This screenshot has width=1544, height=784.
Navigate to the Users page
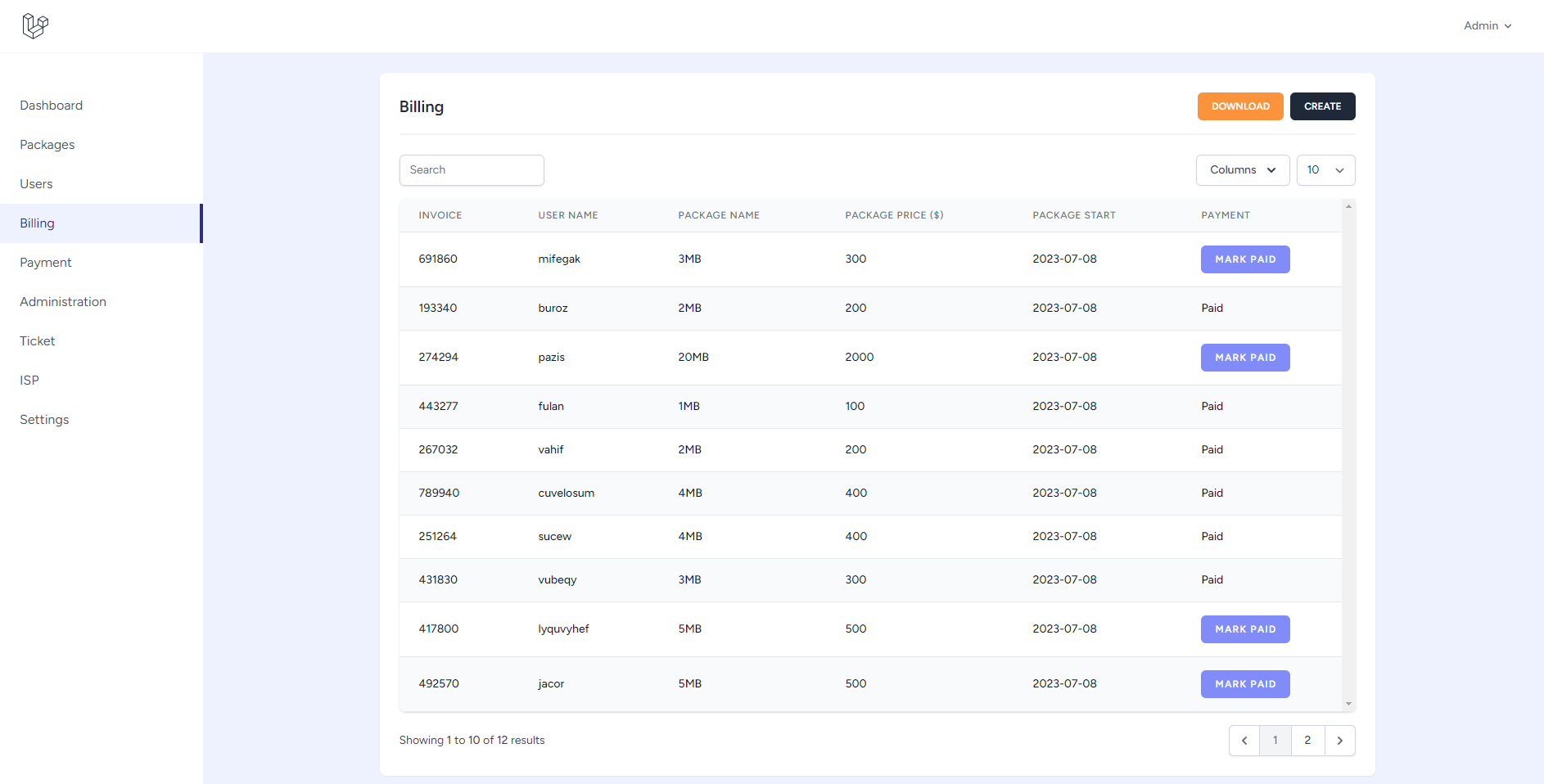coord(36,183)
